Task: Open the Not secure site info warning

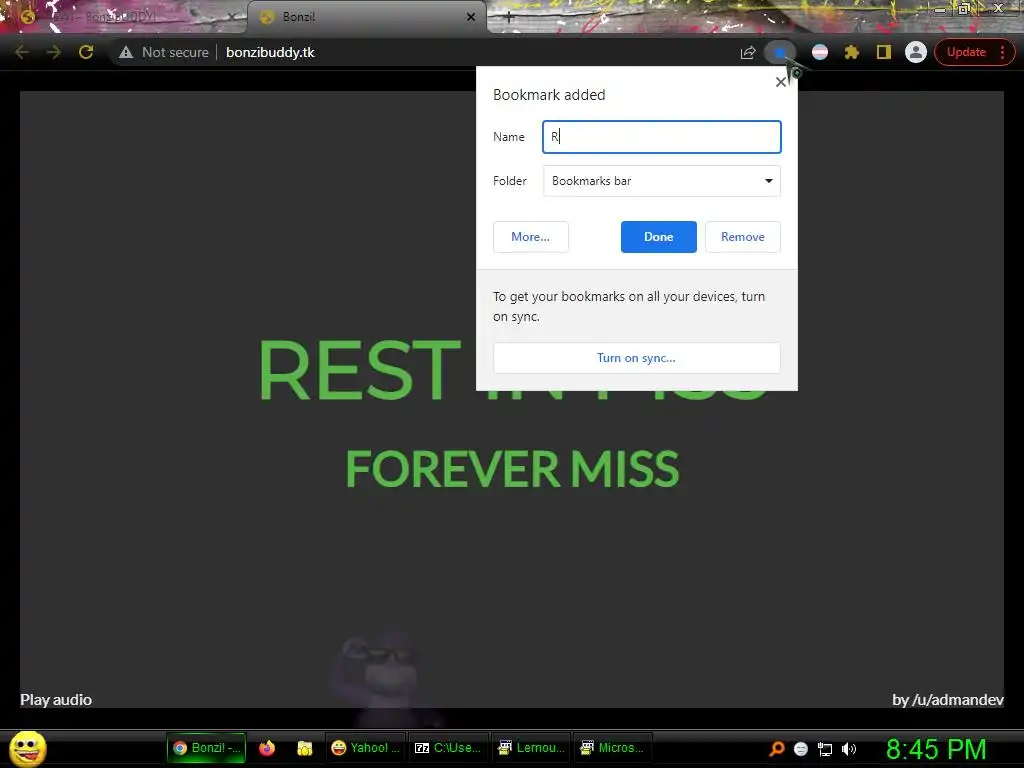Action: pos(163,52)
